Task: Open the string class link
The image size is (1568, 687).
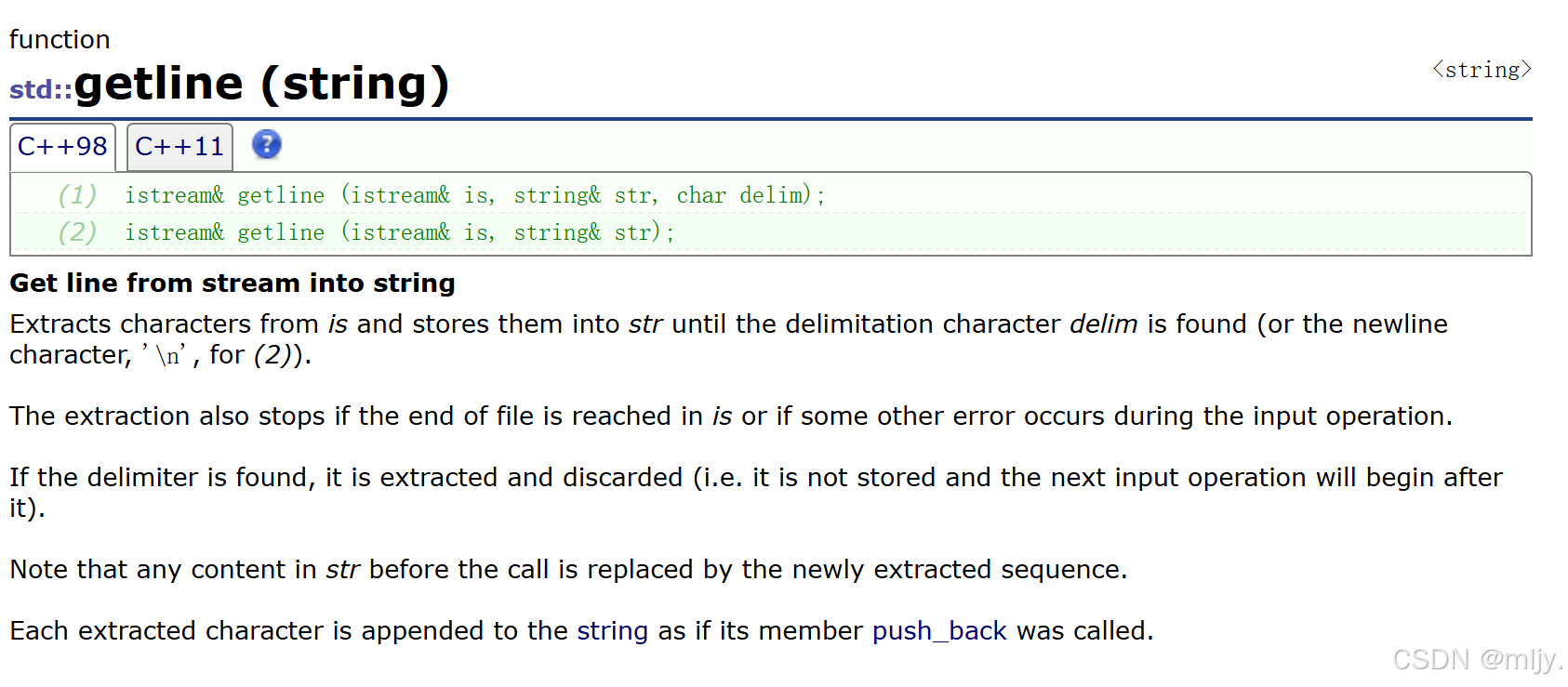Action: (x=612, y=631)
